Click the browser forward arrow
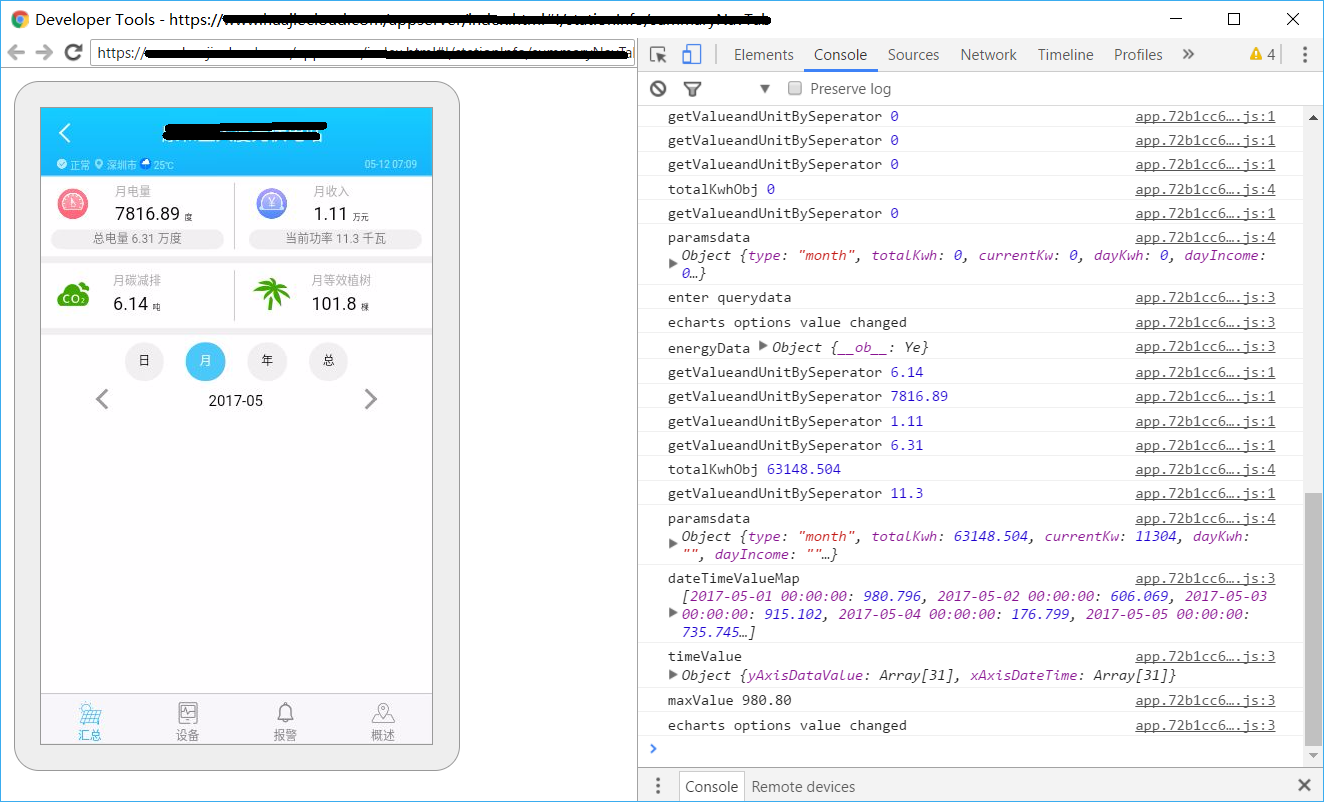 click(x=44, y=53)
